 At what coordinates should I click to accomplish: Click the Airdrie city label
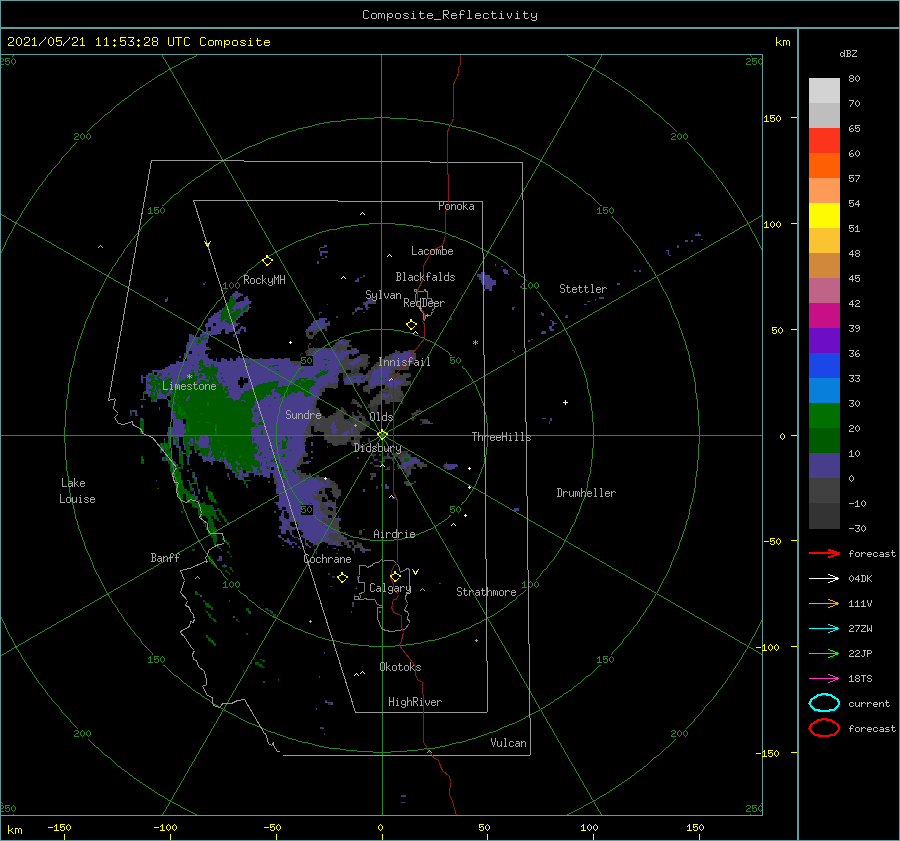coord(394,534)
